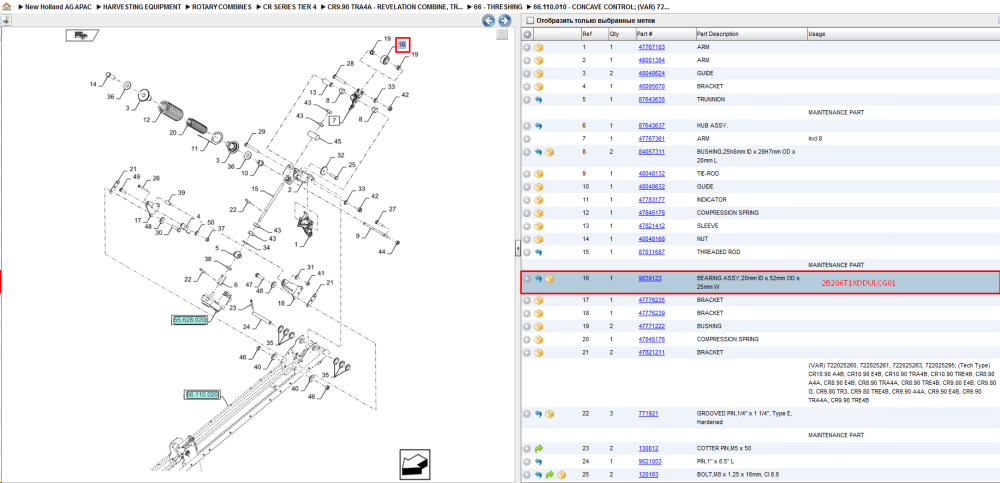Image resolution: width=1000 pixels, height=483 pixels.
Task: Click blue arrow icon for PIN 1" x 8.5" row
Action: point(538,461)
